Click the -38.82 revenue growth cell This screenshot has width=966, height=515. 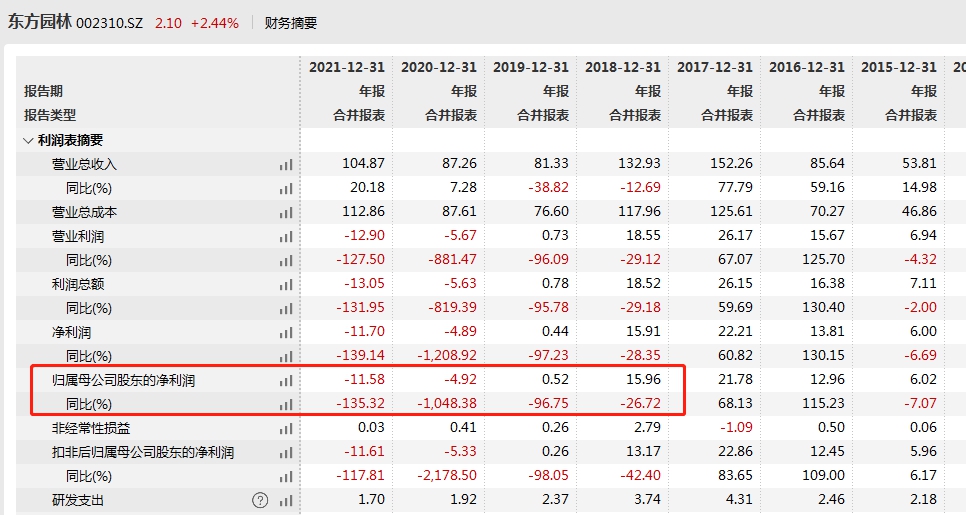[549, 187]
